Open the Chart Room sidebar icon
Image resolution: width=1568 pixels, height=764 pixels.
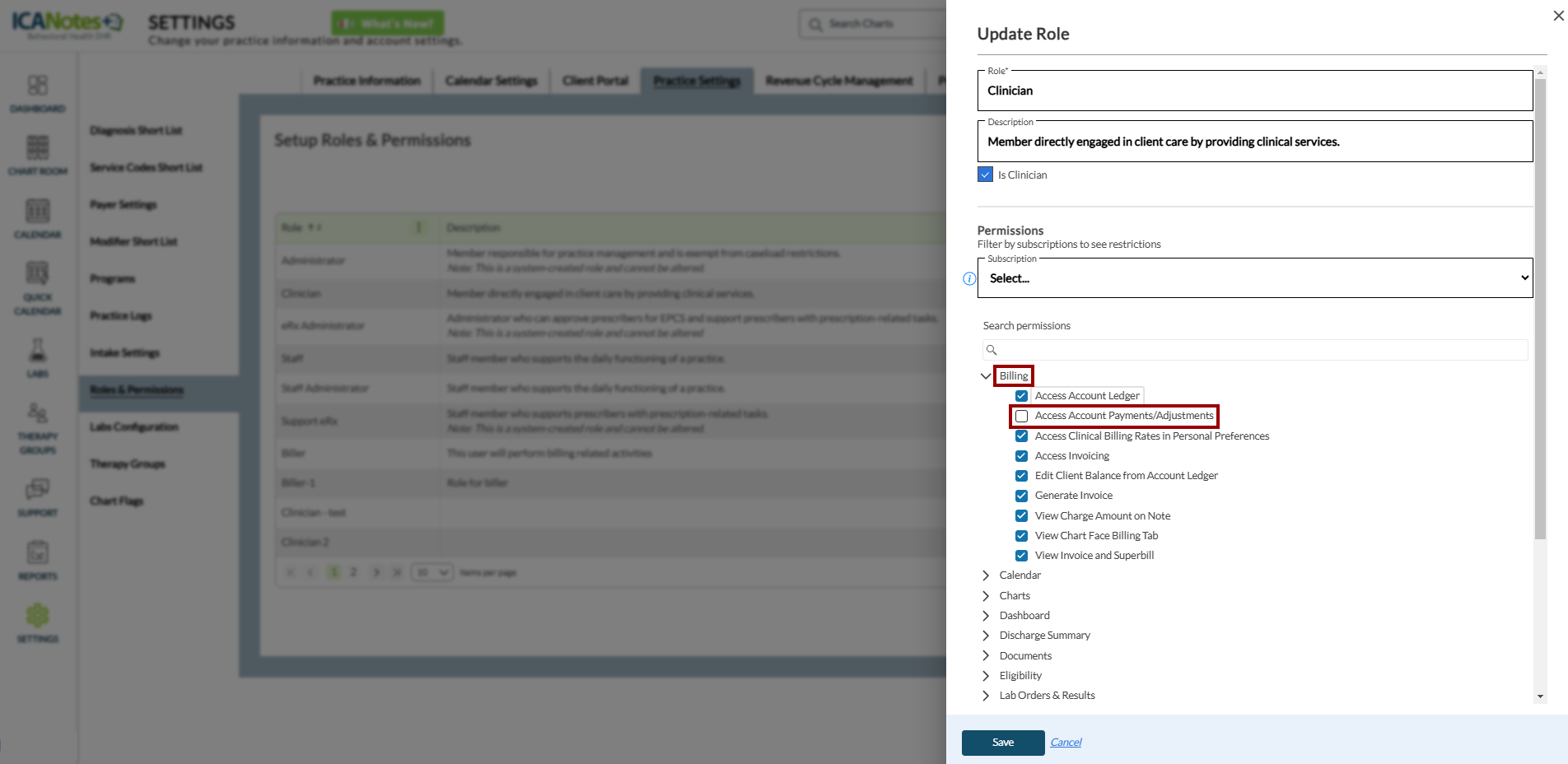(37, 149)
